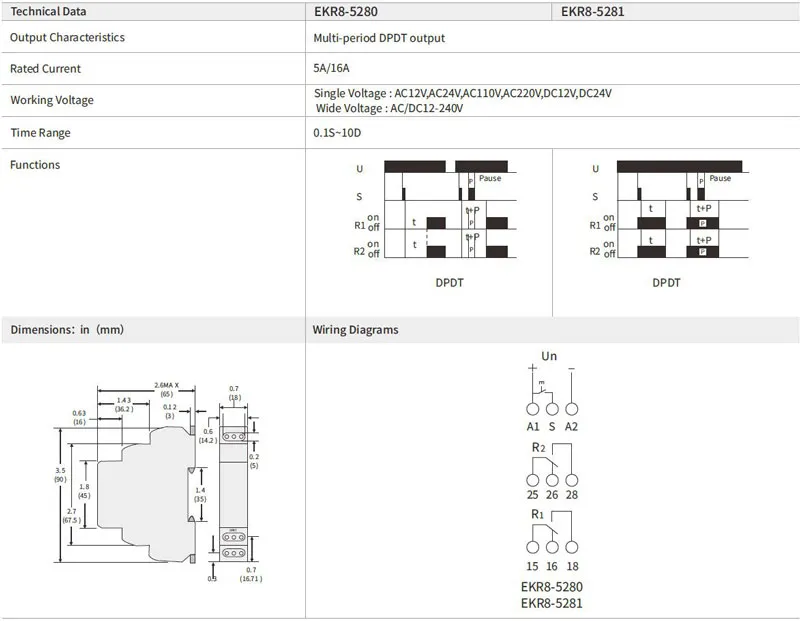Select terminal 28 circle of relay R2

tap(571, 478)
